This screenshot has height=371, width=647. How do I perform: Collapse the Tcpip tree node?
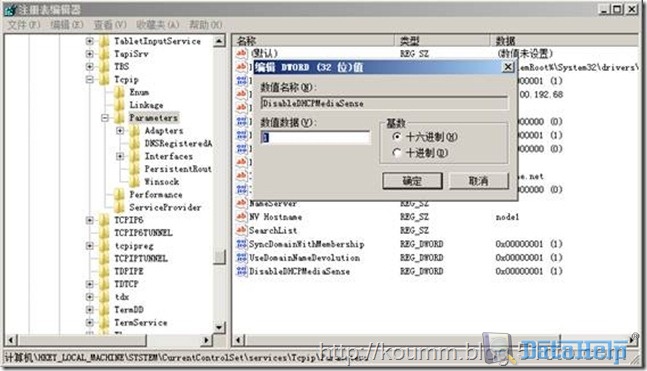(x=90, y=79)
